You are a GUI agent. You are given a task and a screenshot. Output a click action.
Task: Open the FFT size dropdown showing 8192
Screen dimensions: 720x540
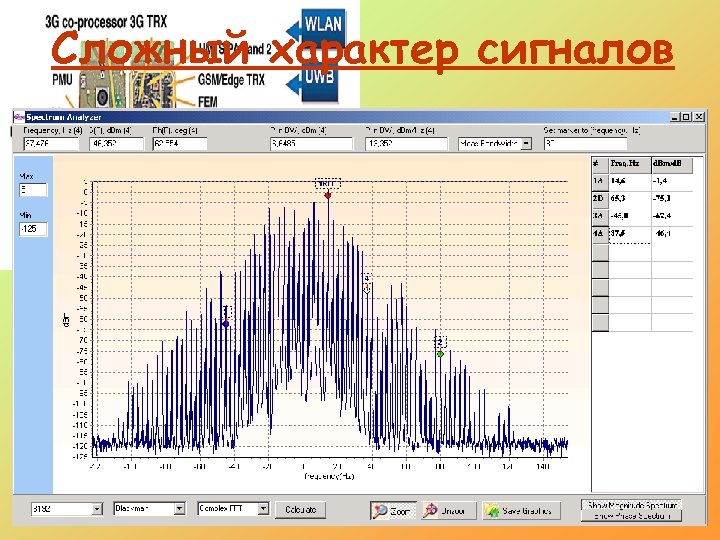coord(67,509)
